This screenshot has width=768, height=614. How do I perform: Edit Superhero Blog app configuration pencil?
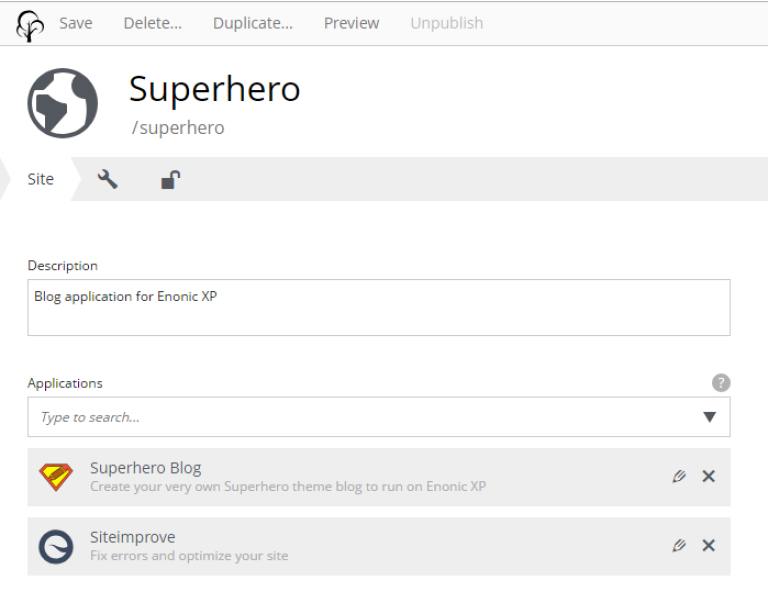[x=680, y=477]
